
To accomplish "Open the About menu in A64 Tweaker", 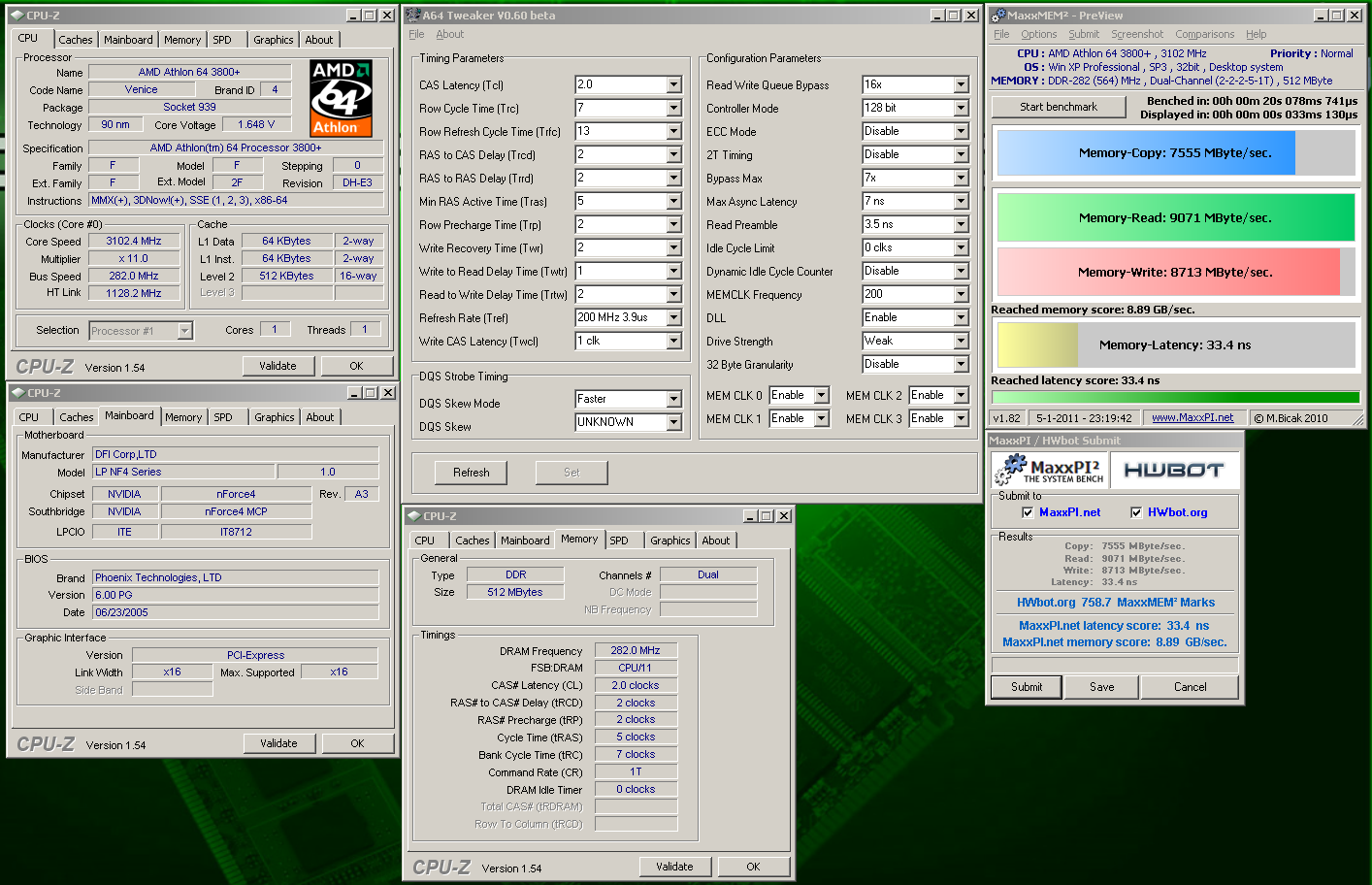I will pos(449,34).
